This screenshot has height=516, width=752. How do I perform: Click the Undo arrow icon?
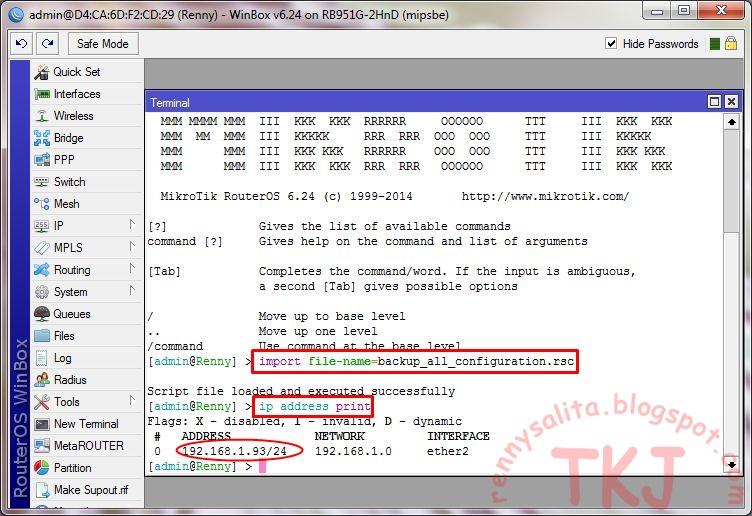pos(22,44)
